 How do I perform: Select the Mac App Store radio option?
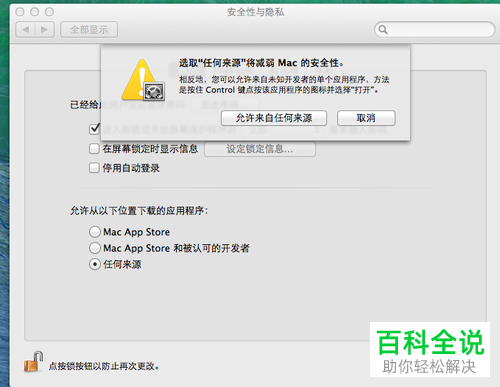coord(95,232)
